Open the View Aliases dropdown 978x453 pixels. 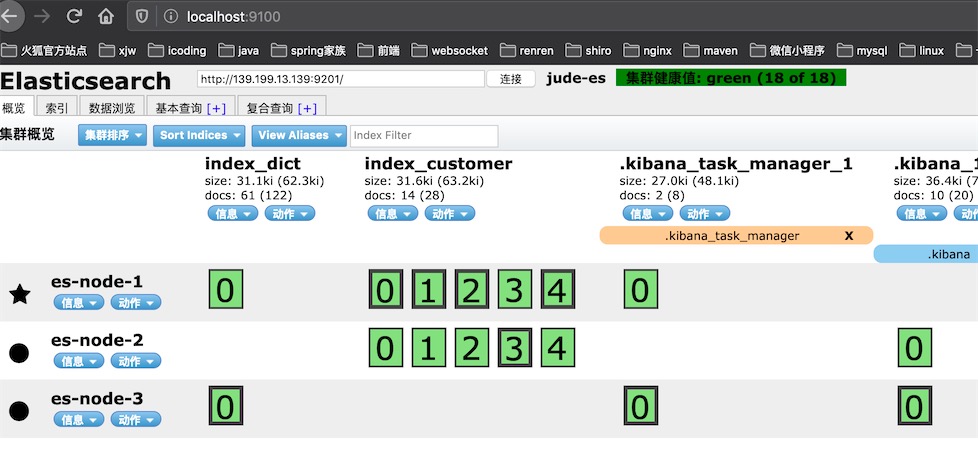click(299, 135)
